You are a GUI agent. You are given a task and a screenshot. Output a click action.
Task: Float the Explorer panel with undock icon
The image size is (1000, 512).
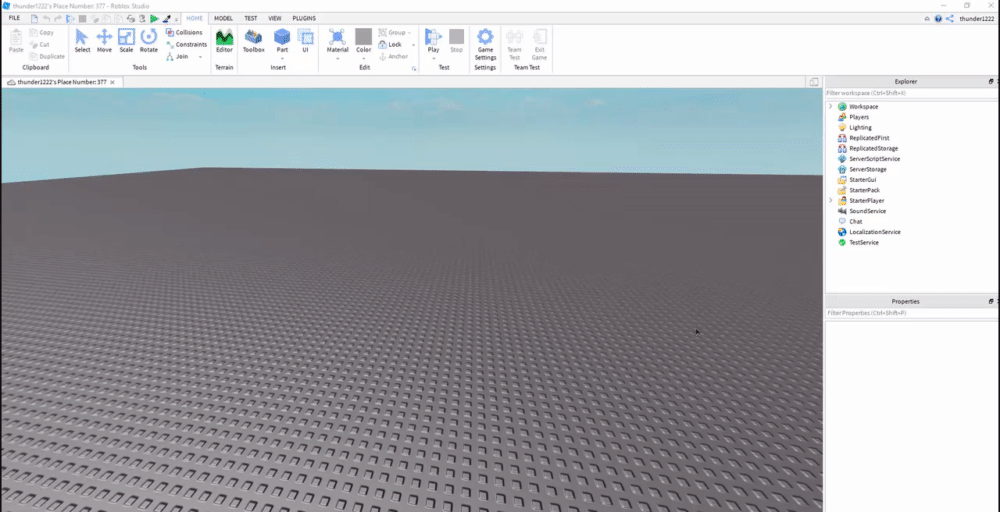pyautogui.click(x=991, y=82)
